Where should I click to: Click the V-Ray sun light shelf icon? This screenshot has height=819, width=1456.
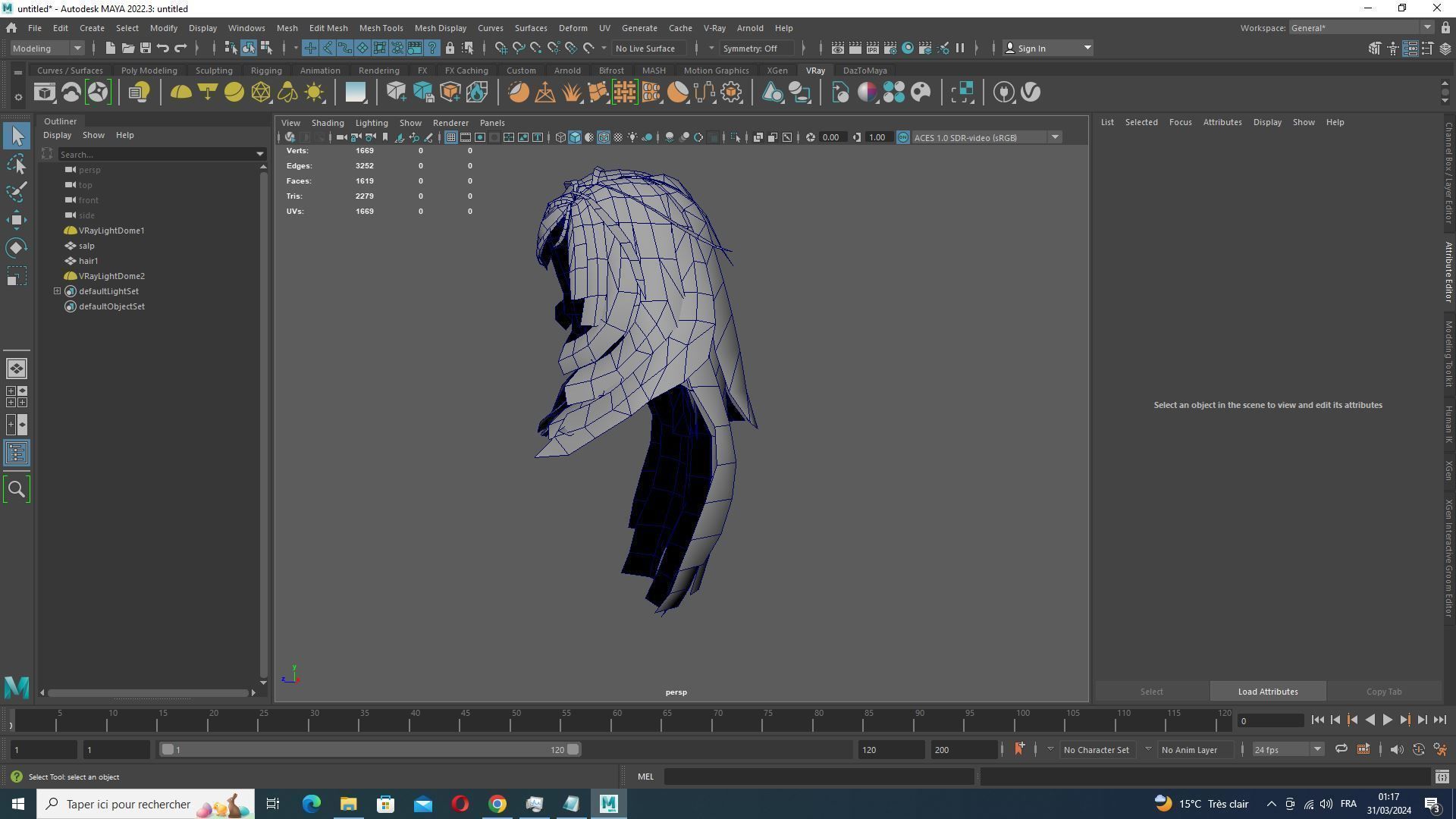tap(314, 93)
